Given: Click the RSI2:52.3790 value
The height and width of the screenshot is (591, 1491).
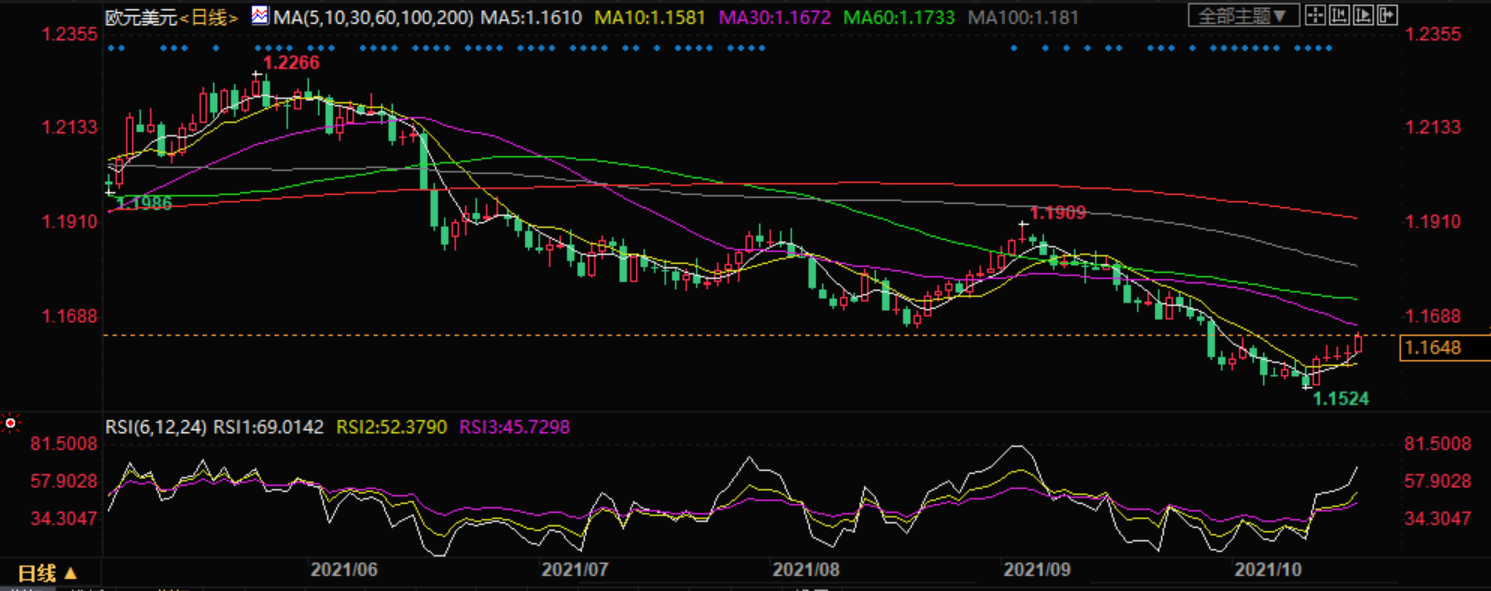Looking at the screenshot, I should (x=392, y=427).
